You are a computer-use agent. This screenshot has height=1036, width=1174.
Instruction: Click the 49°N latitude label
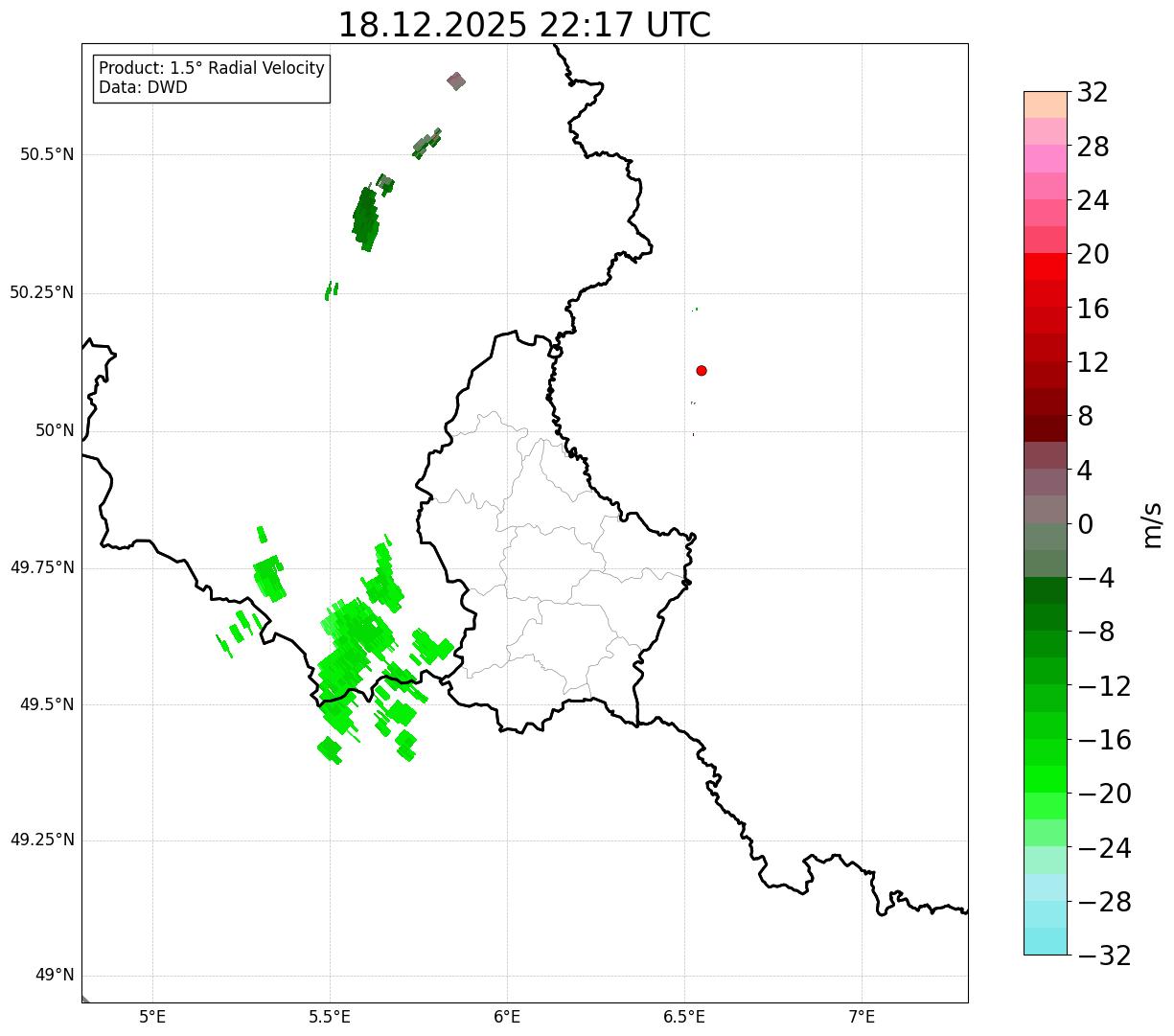[x=55, y=975]
